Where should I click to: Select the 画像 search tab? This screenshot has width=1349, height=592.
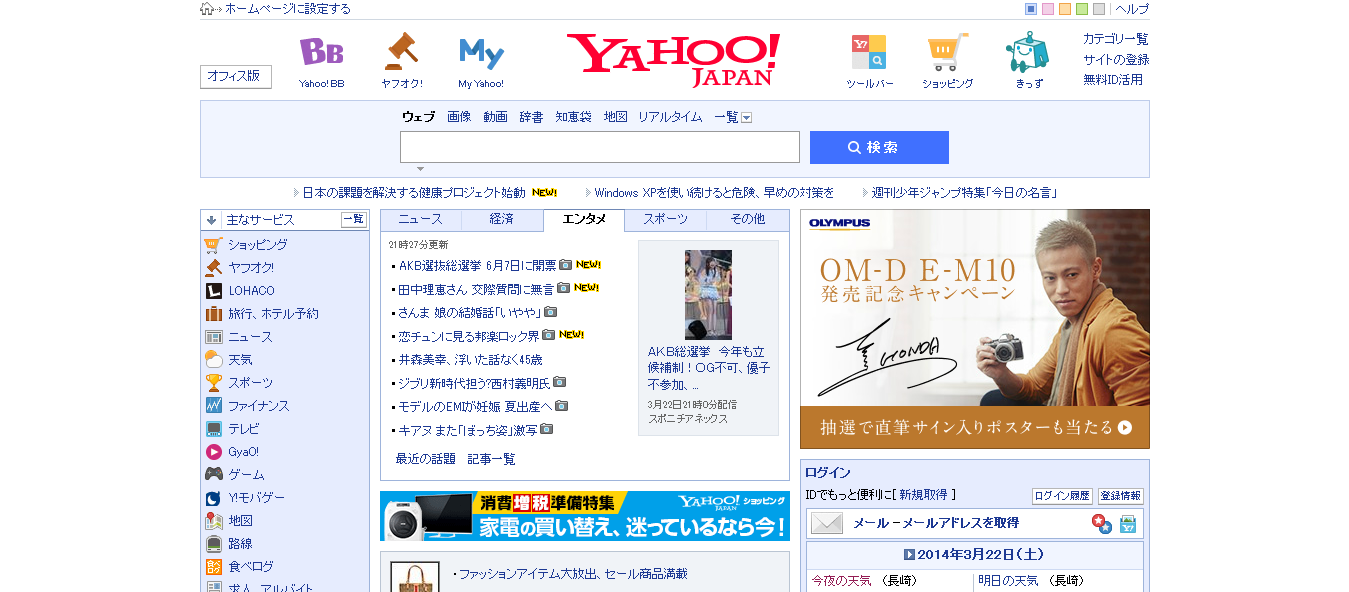tap(459, 117)
